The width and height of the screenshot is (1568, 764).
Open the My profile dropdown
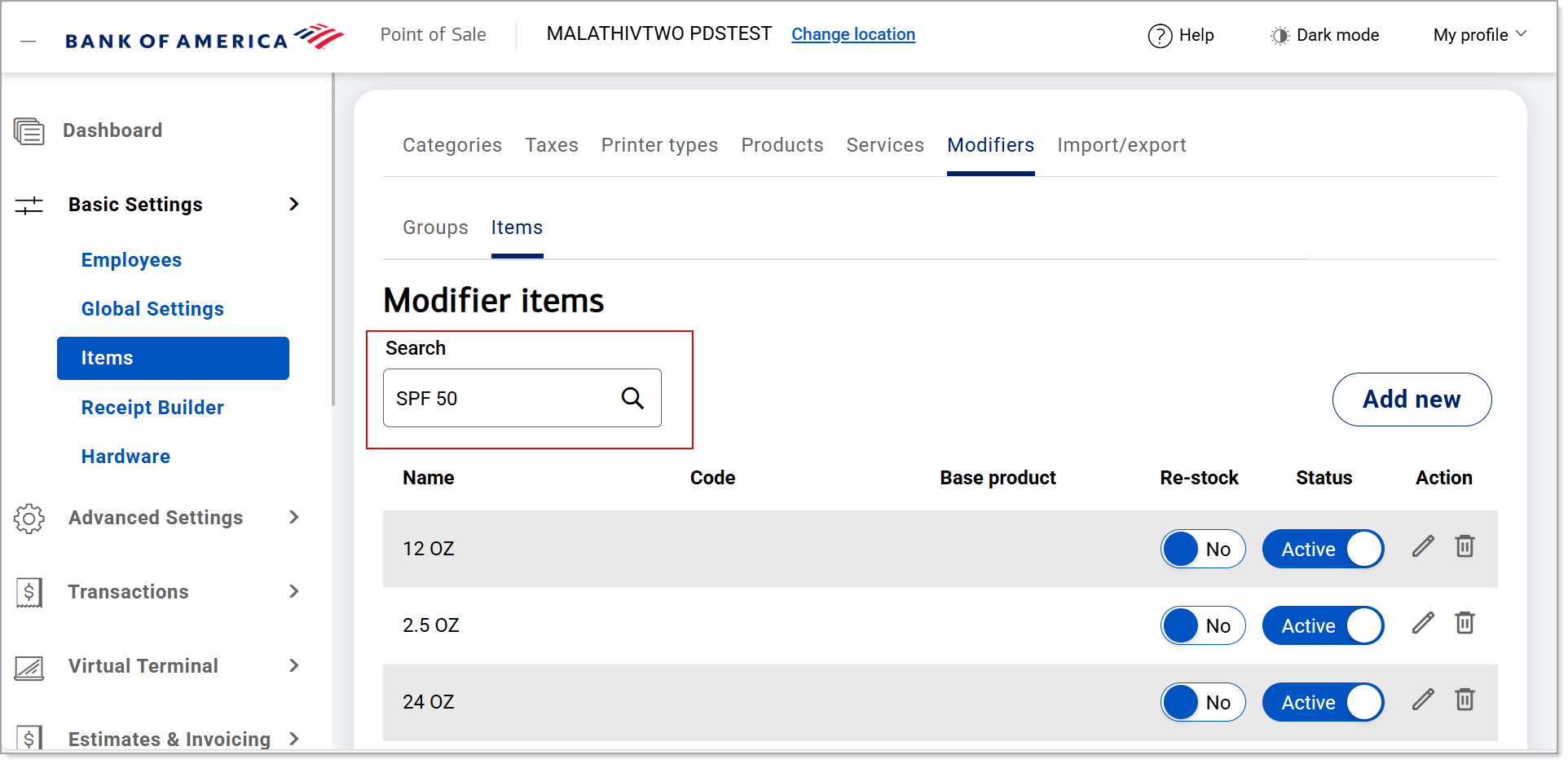click(x=1480, y=35)
